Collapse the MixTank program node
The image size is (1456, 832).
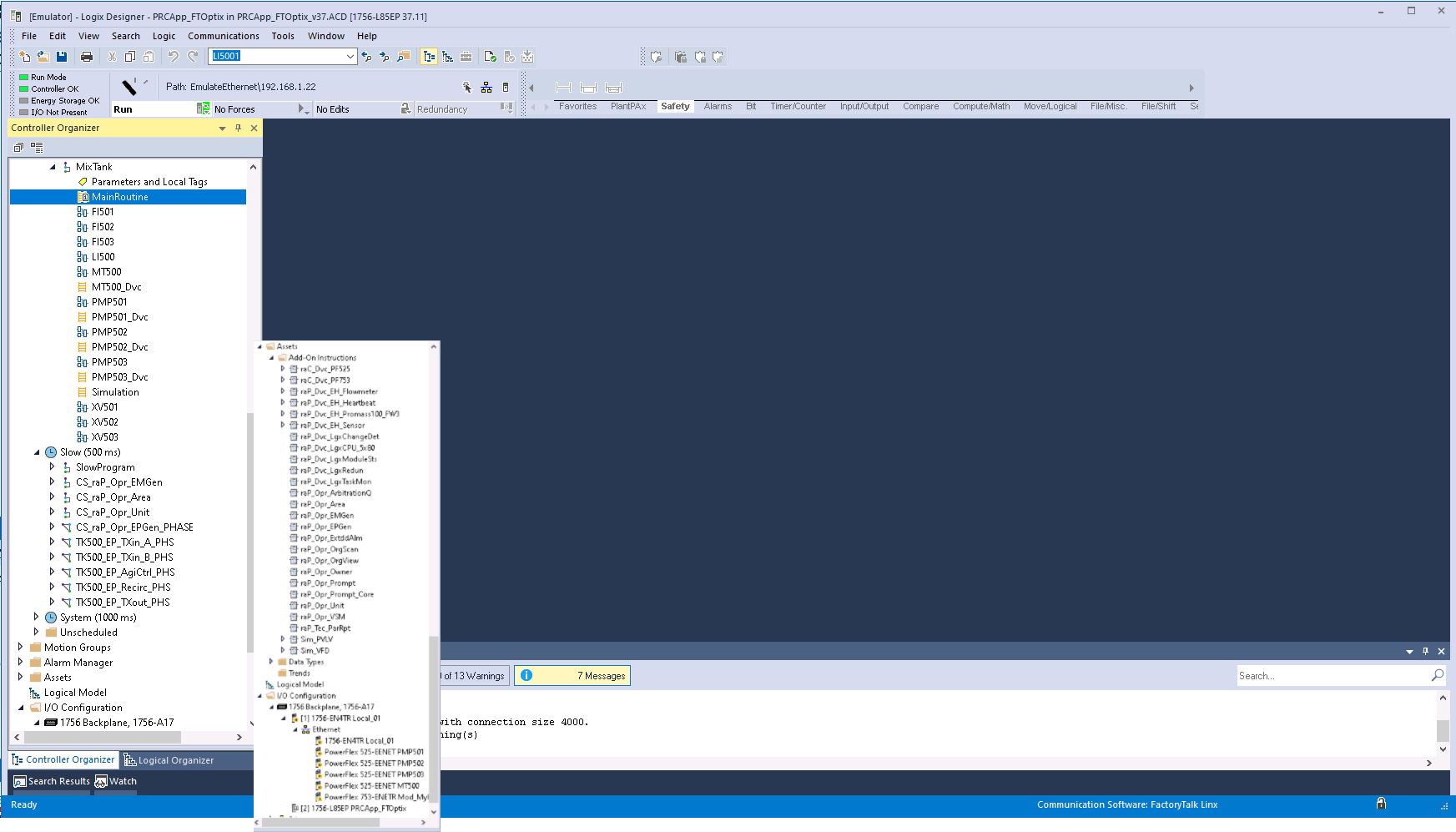53,167
